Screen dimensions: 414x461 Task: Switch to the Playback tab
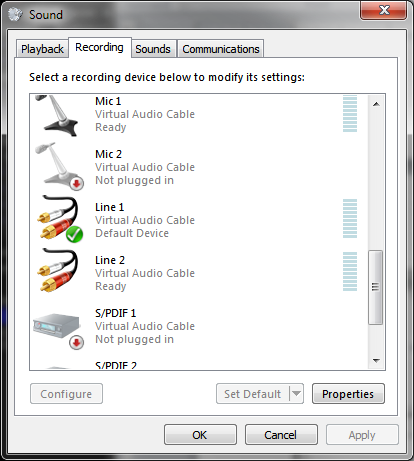pyautogui.click(x=42, y=49)
